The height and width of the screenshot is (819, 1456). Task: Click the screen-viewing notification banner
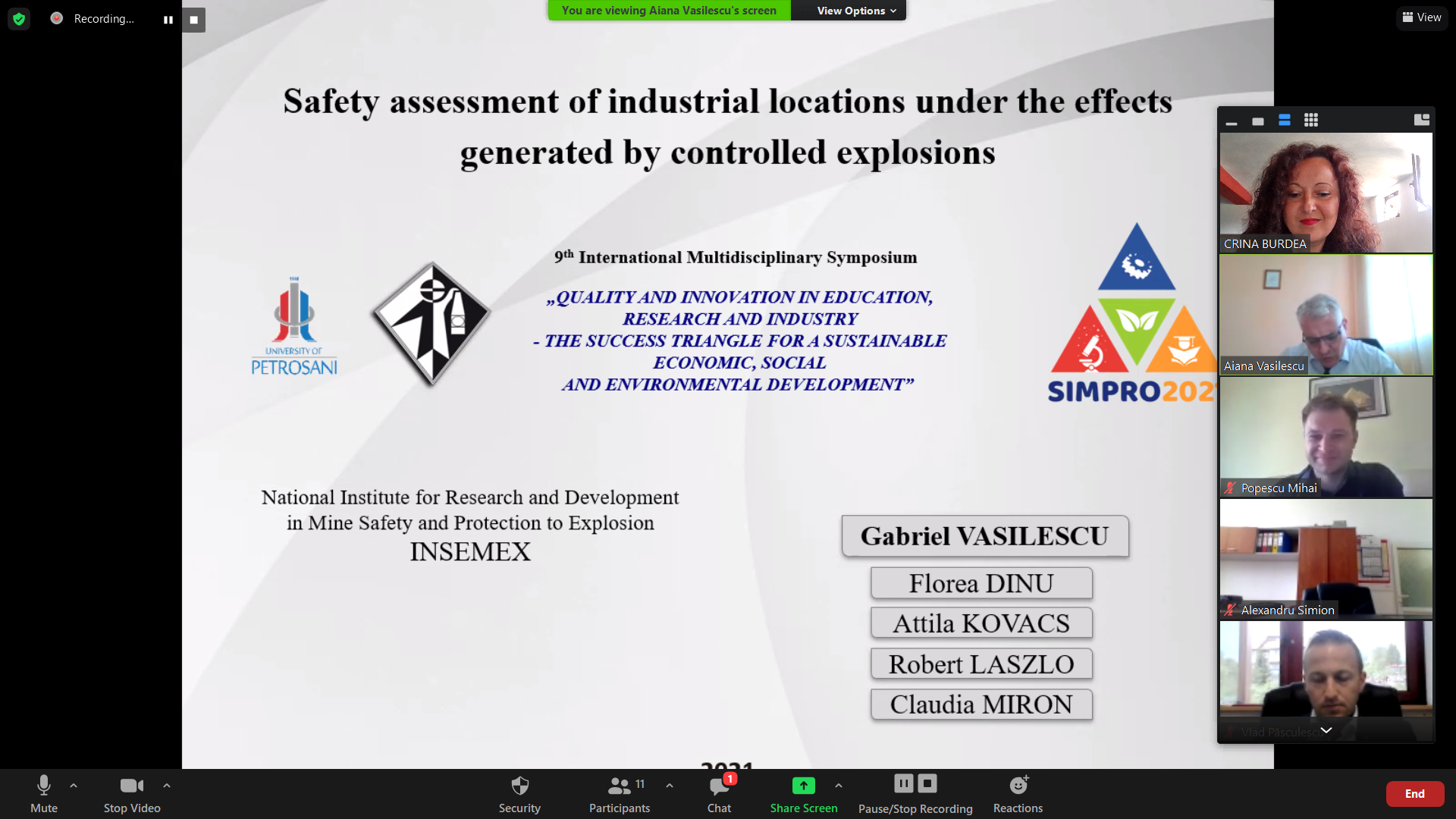(669, 11)
